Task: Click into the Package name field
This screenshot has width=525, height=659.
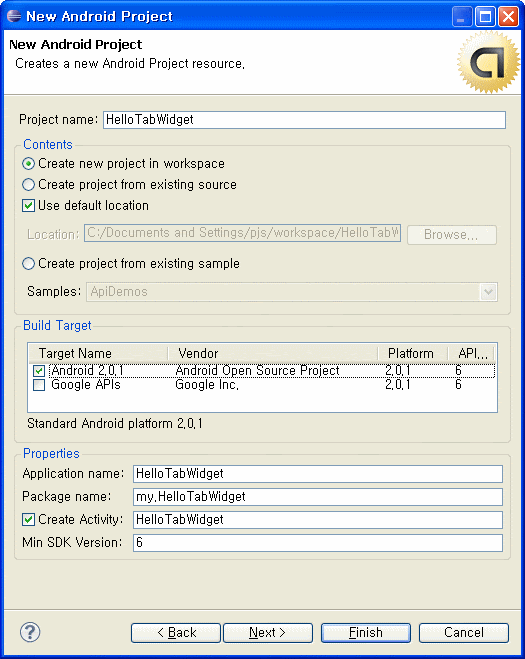Action: click(318, 497)
